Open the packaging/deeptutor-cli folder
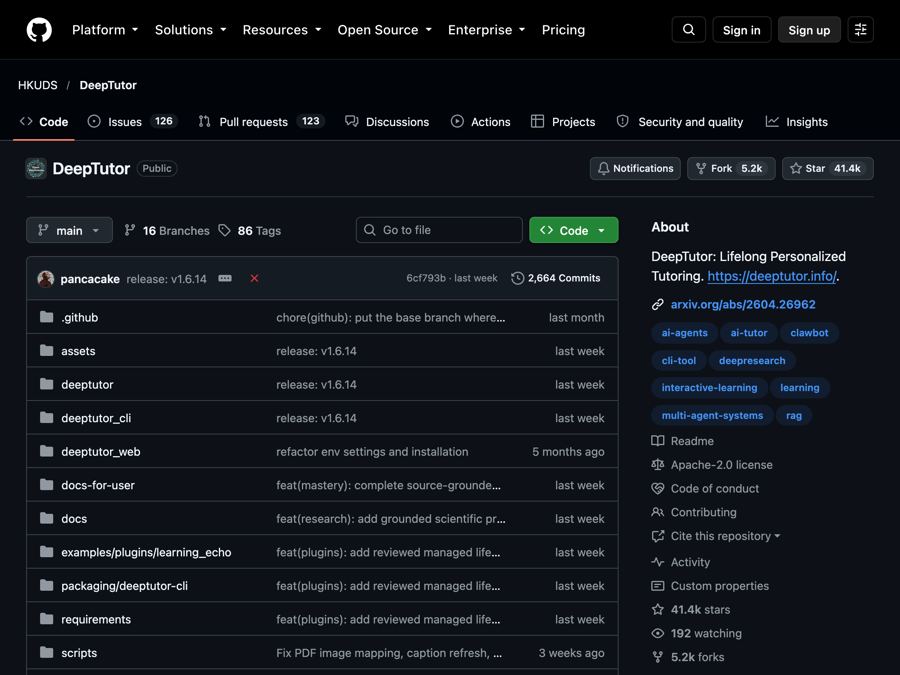Viewport: 900px width, 675px height. coord(125,586)
